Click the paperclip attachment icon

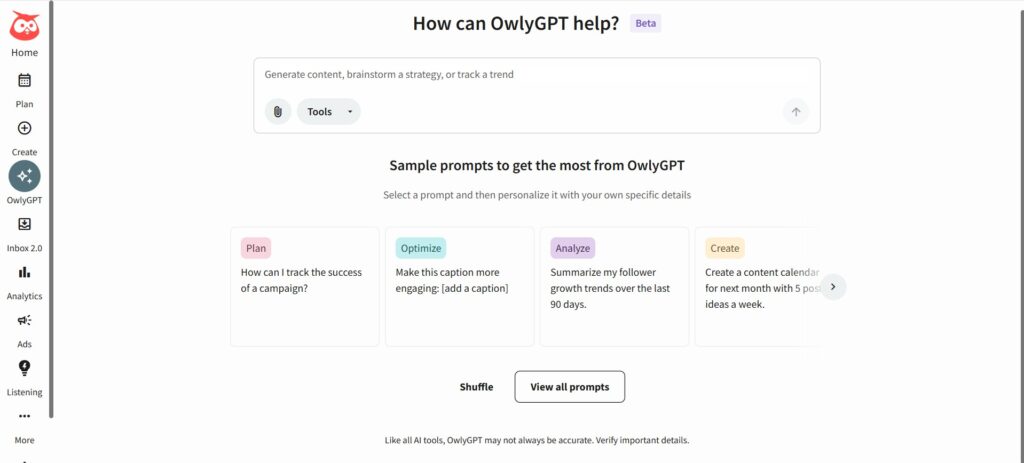coord(277,112)
